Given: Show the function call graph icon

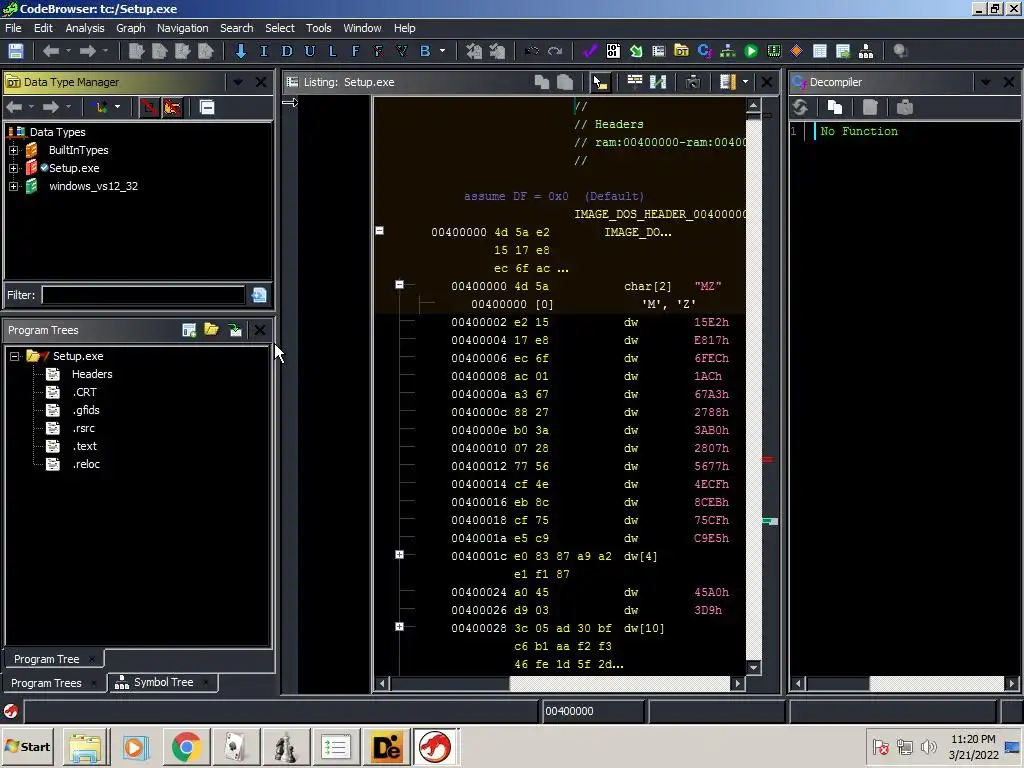Looking at the screenshot, I should pos(728,51).
